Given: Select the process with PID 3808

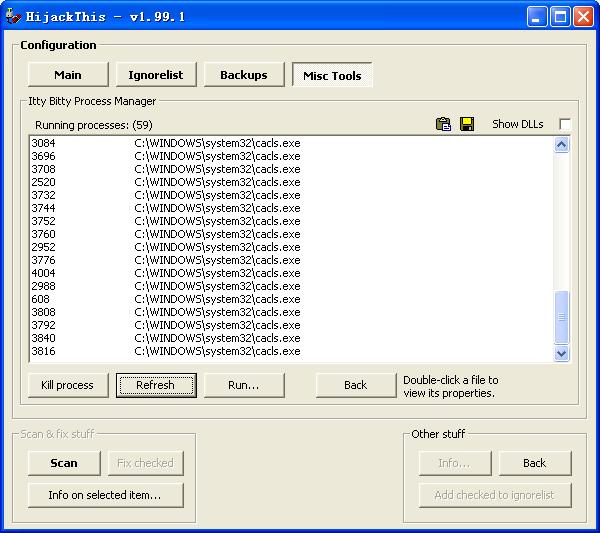Looking at the screenshot, I should (x=291, y=312).
